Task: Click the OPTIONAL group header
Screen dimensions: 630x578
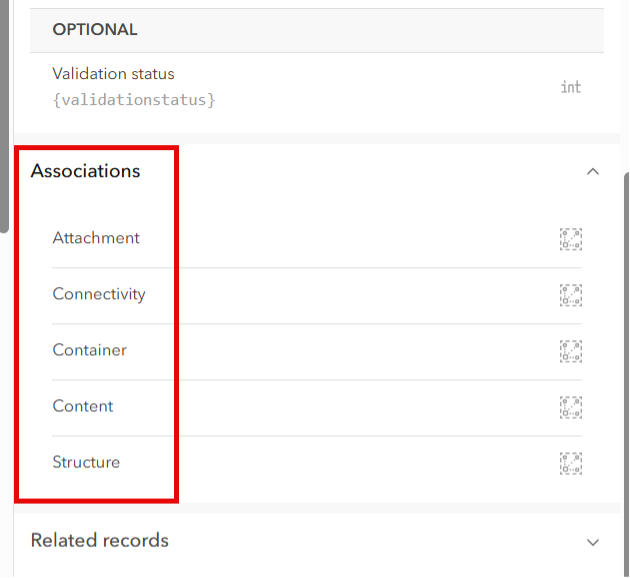Action: pyautogui.click(x=95, y=30)
